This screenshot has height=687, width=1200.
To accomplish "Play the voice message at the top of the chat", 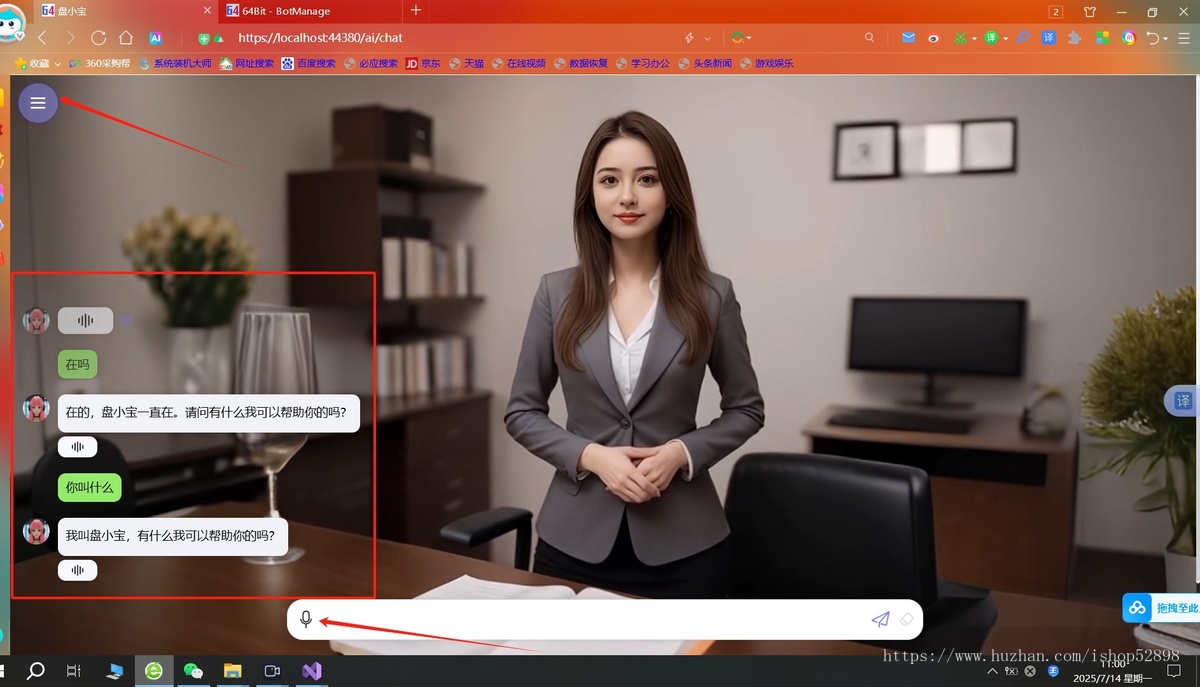I will pos(85,320).
